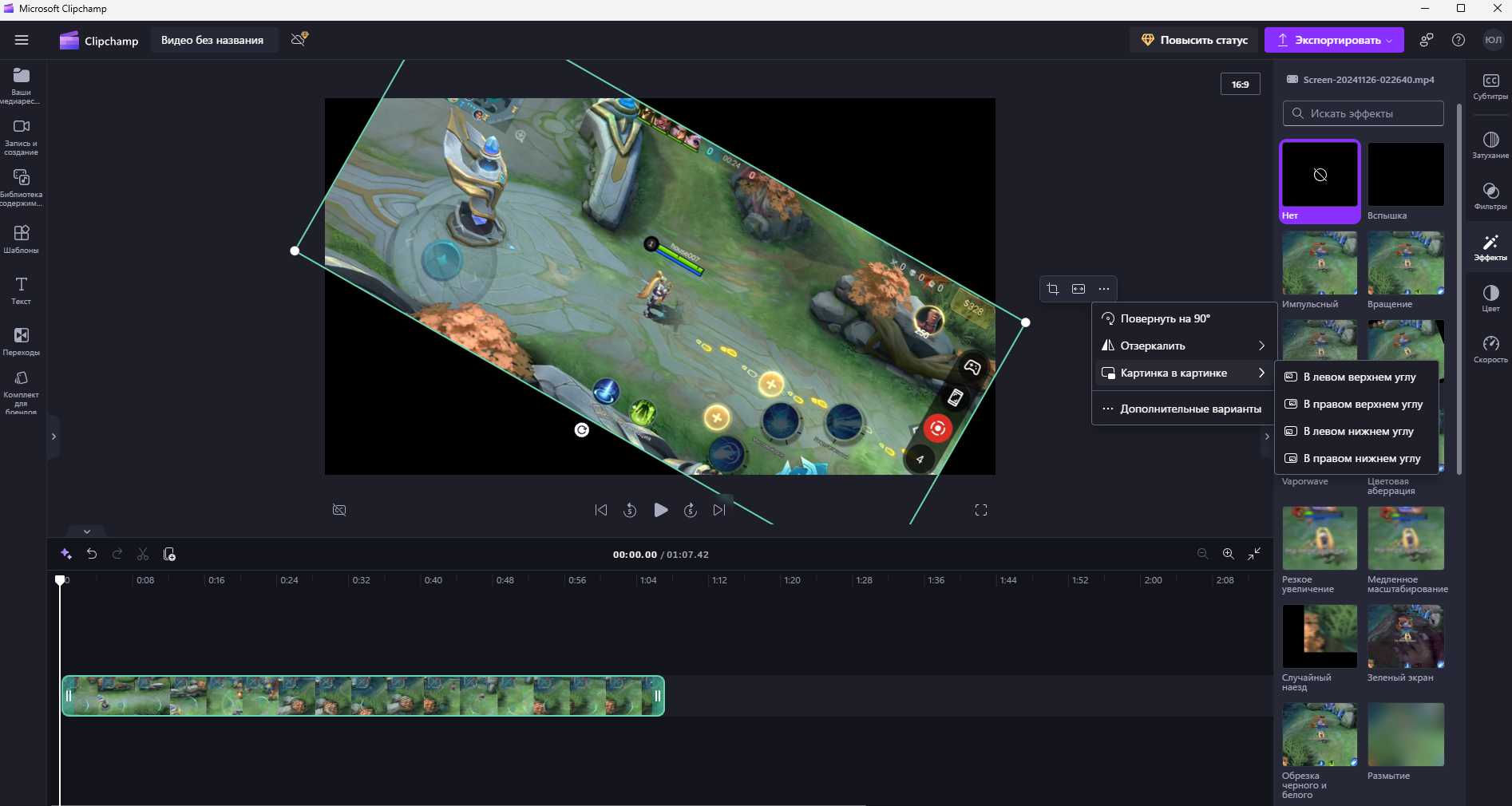
Task: Open the Скорость speed tab
Action: tap(1490, 349)
